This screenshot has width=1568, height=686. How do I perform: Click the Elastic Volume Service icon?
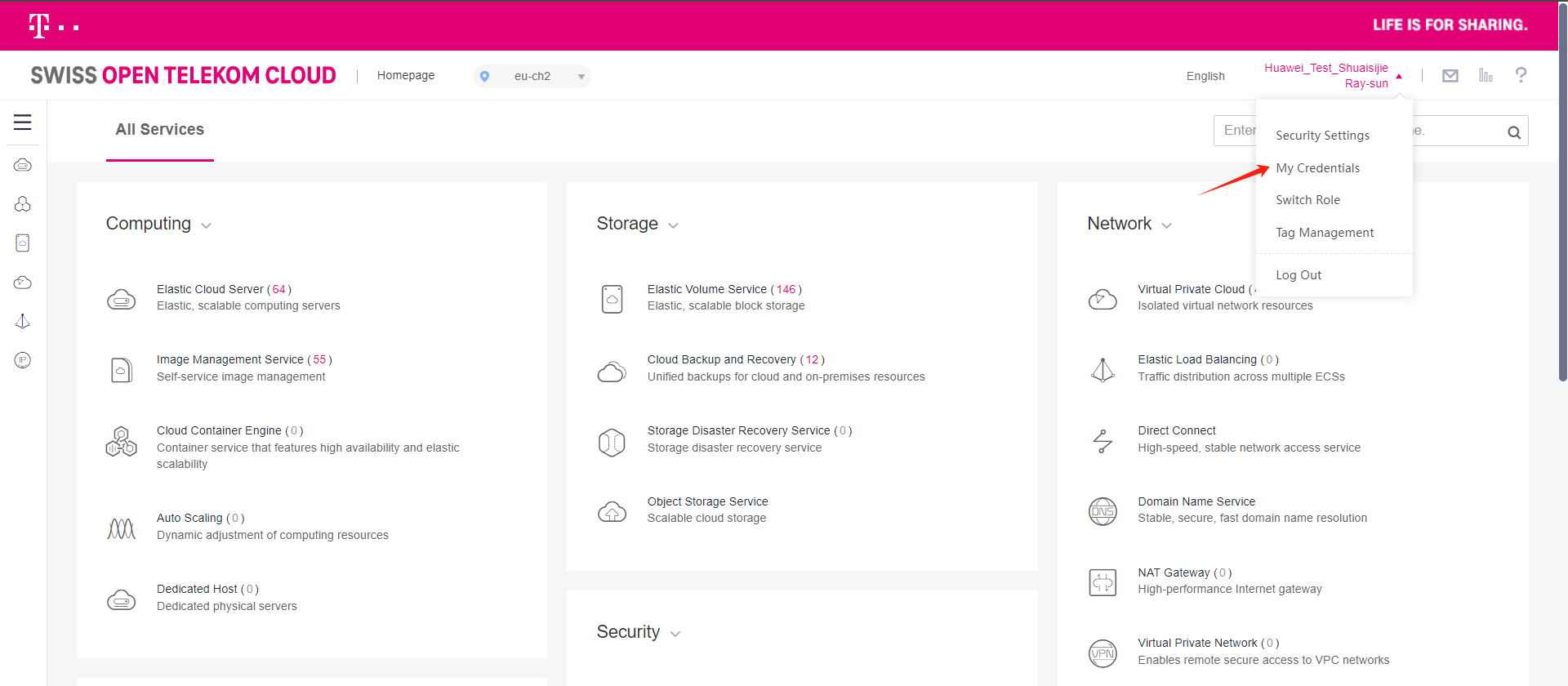[x=612, y=299]
